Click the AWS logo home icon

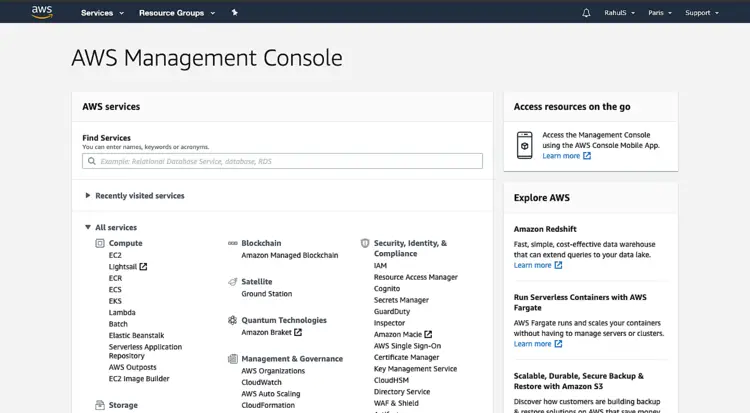tap(42, 12)
